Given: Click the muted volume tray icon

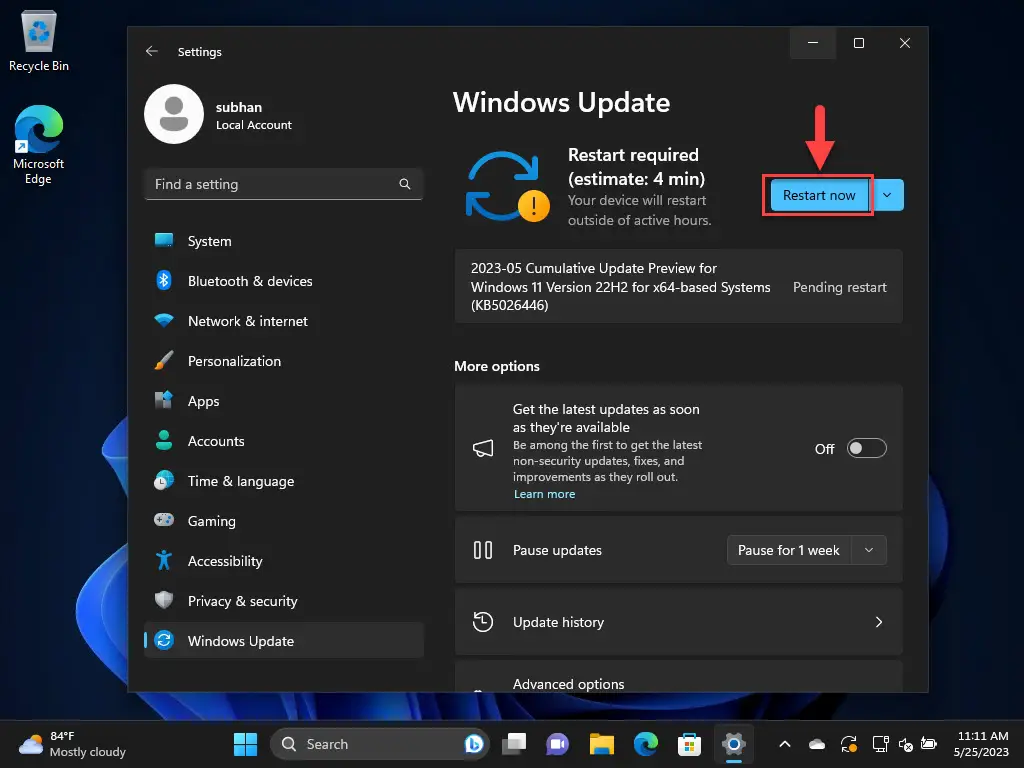Looking at the screenshot, I should [x=906, y=744].
